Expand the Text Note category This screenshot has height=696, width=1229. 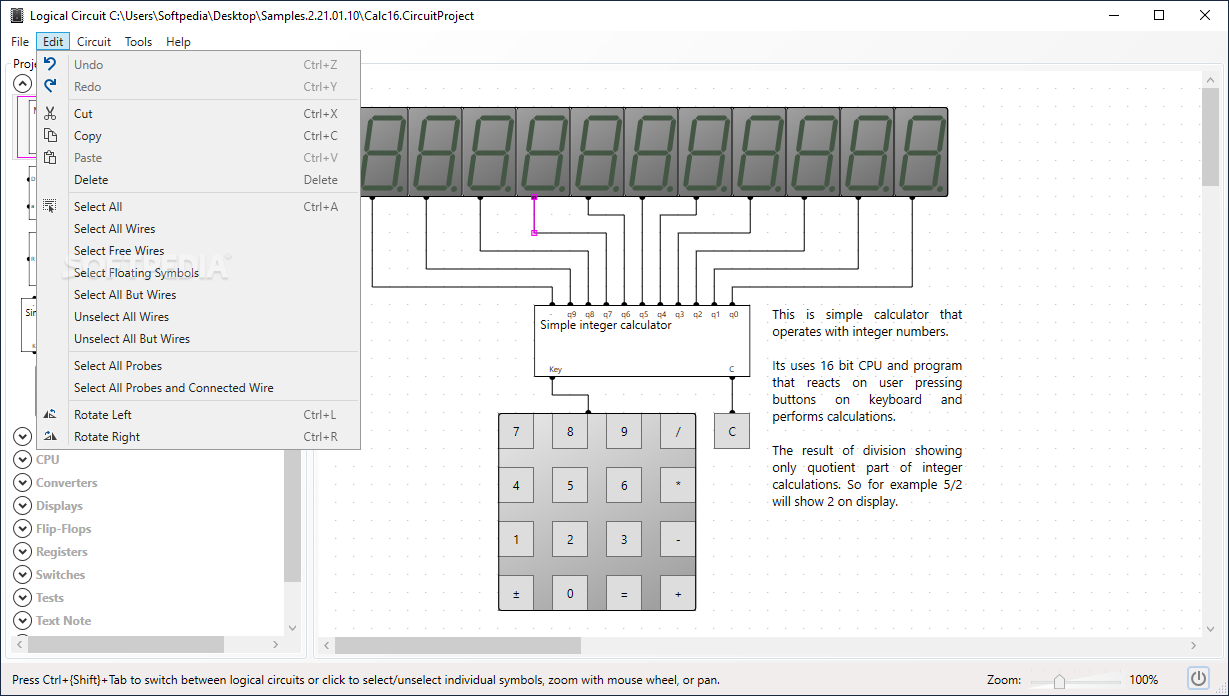[22, 621]
